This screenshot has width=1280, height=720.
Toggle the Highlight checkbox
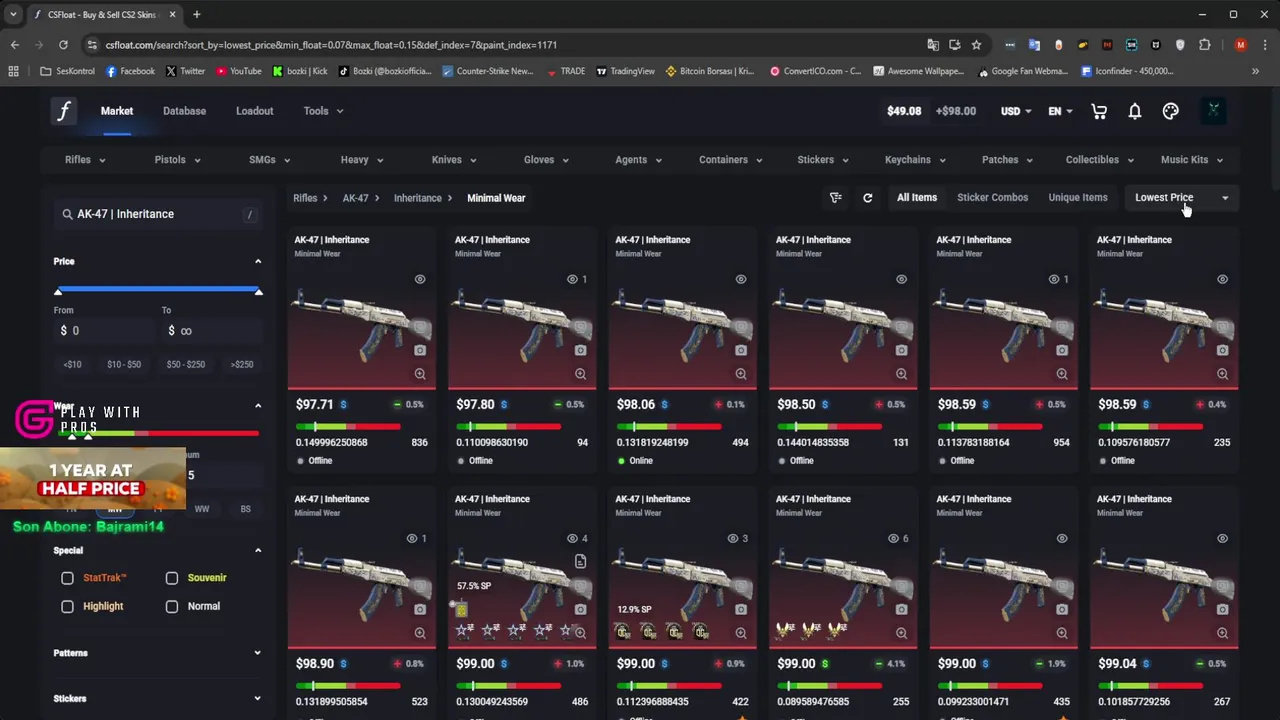point(67,606)
